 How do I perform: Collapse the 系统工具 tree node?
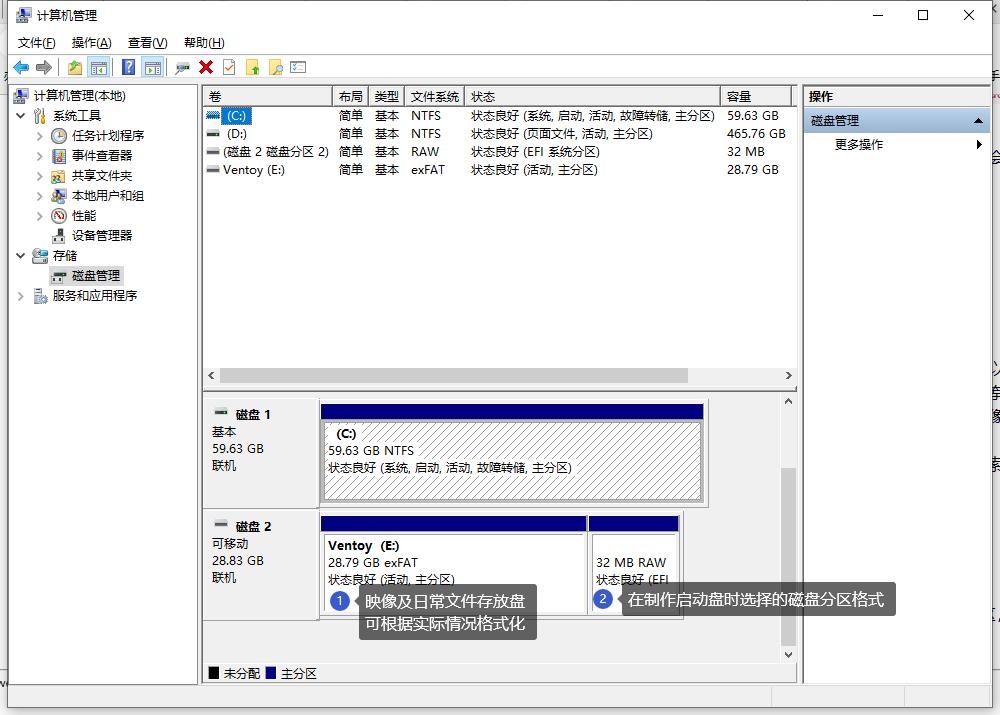point(21,116)
